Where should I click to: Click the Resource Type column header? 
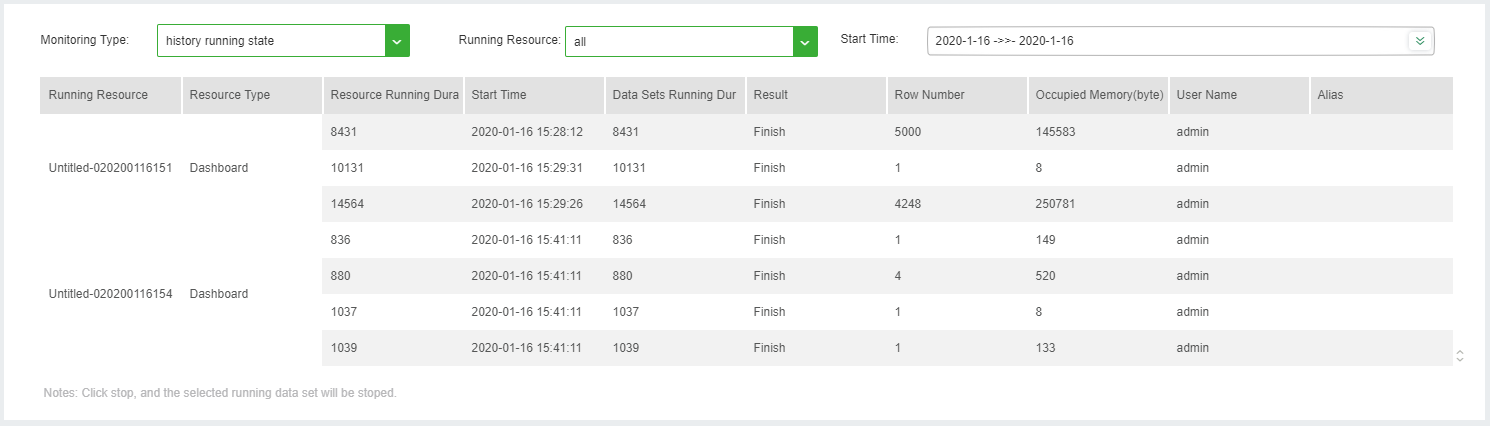tap(252, 95)
